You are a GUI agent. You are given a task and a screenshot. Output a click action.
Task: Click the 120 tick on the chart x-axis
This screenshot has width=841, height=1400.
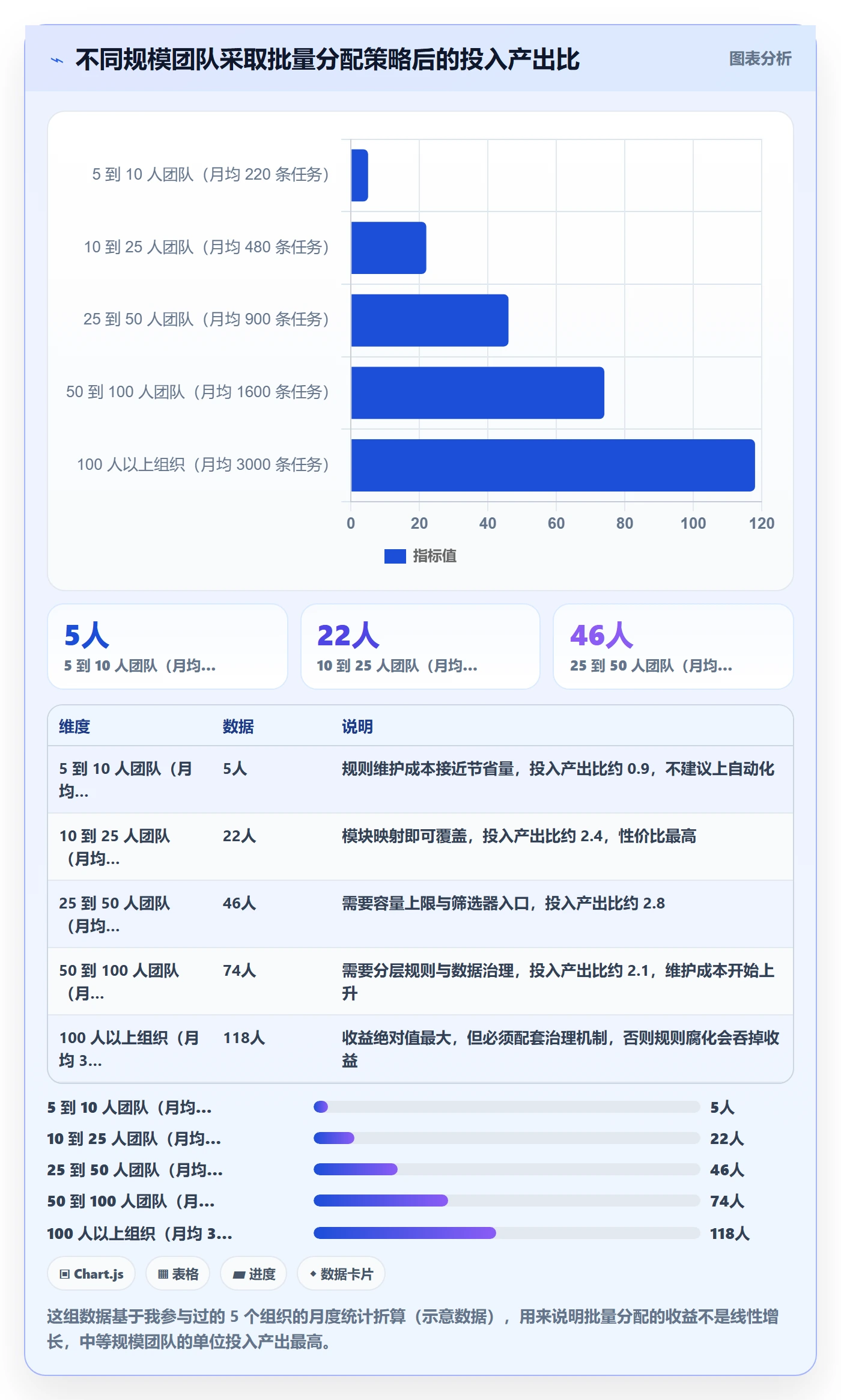point(761,523)
